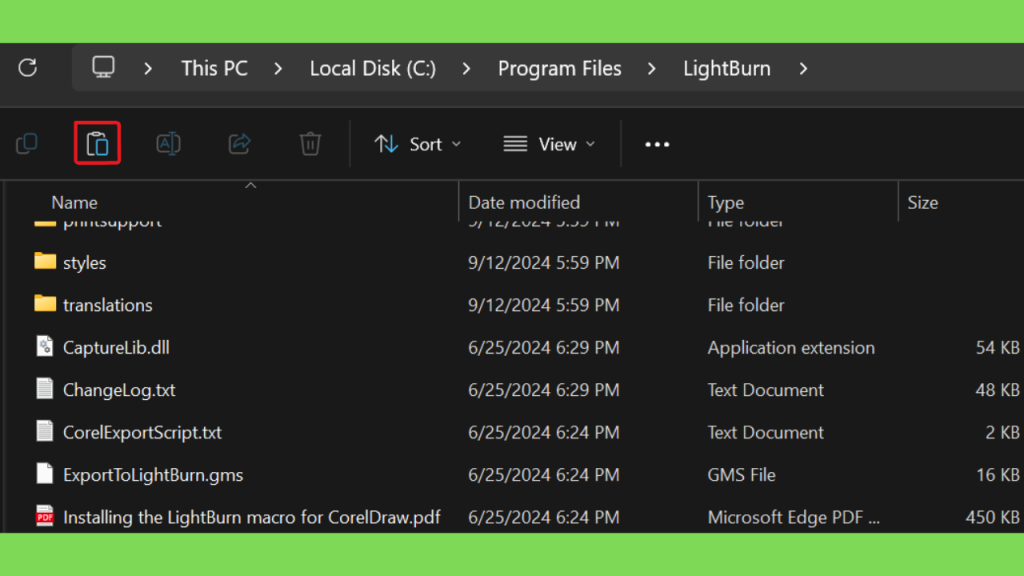Select the ChangeLog.txt file name

119,390
